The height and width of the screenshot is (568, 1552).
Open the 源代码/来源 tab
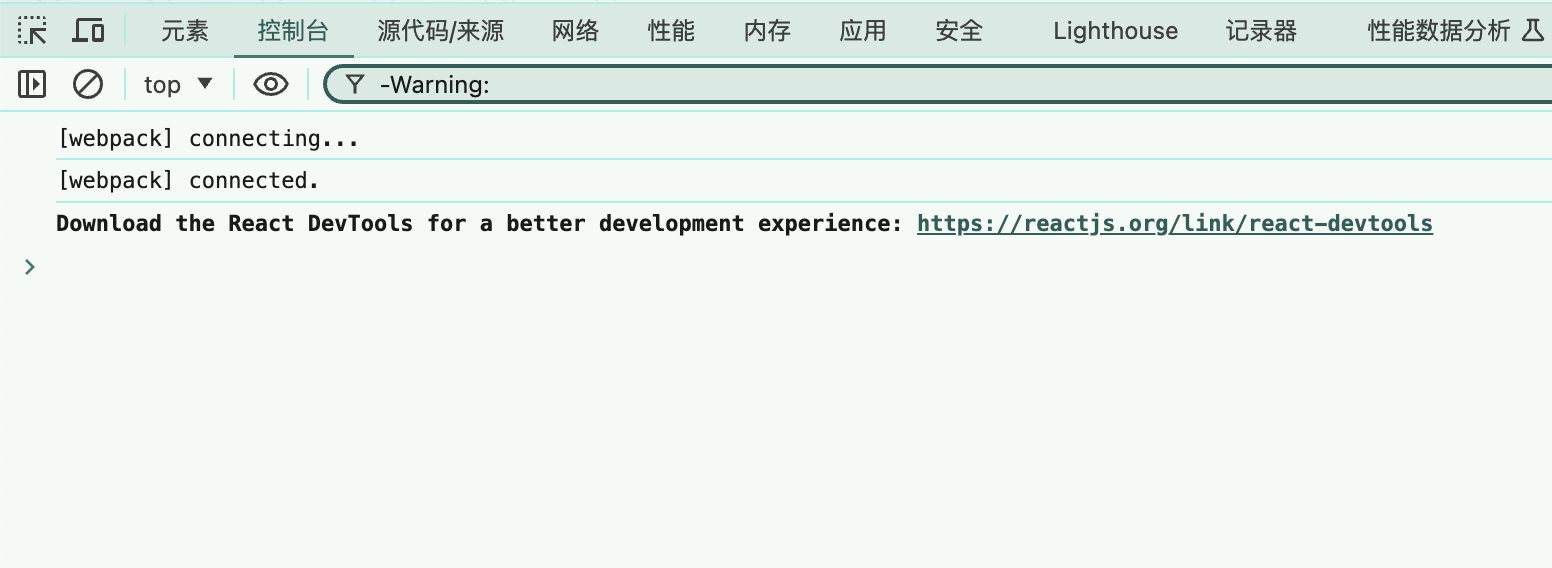440,31
